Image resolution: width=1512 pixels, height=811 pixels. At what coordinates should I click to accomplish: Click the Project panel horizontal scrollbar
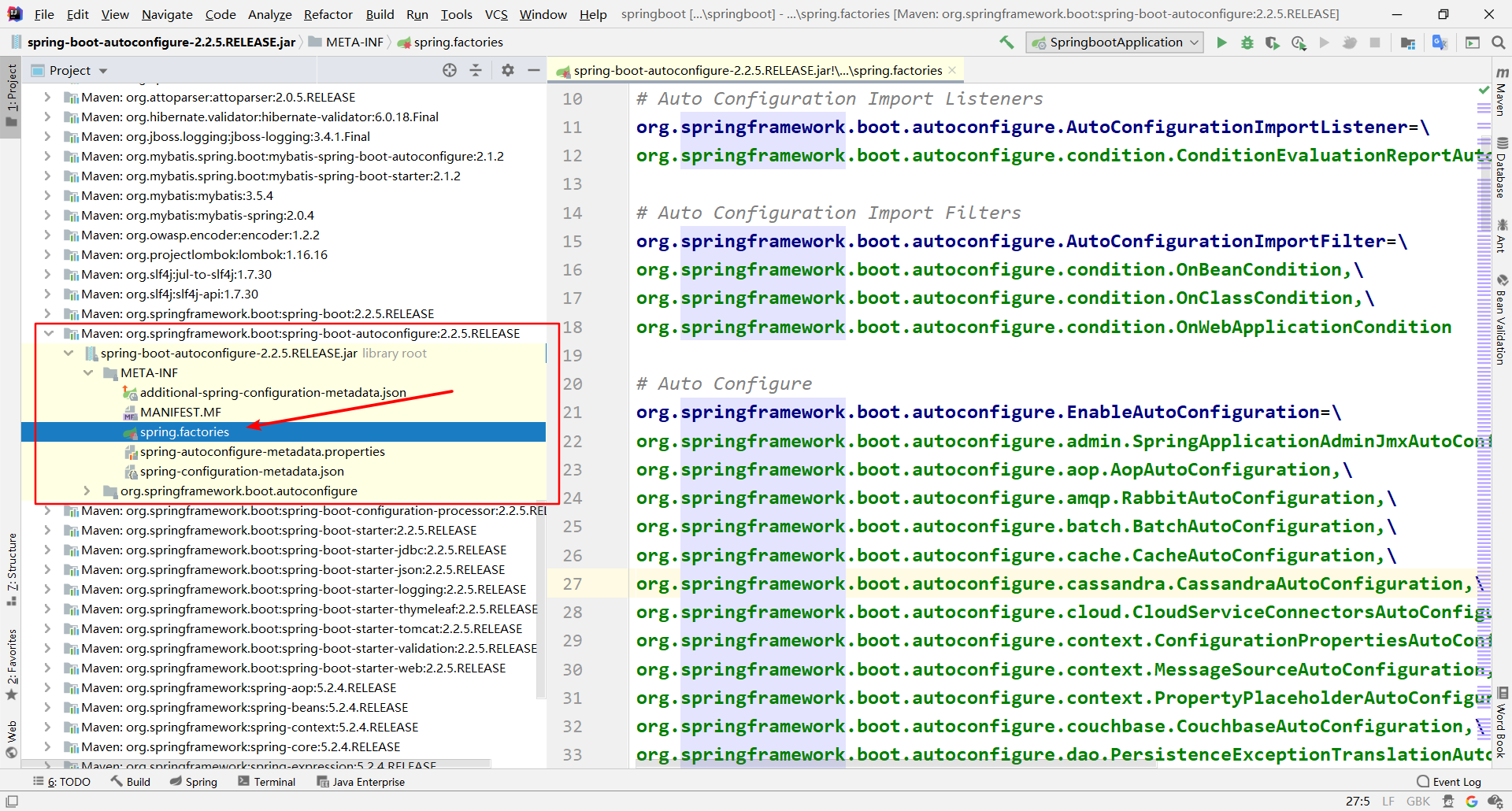(257, 765)
